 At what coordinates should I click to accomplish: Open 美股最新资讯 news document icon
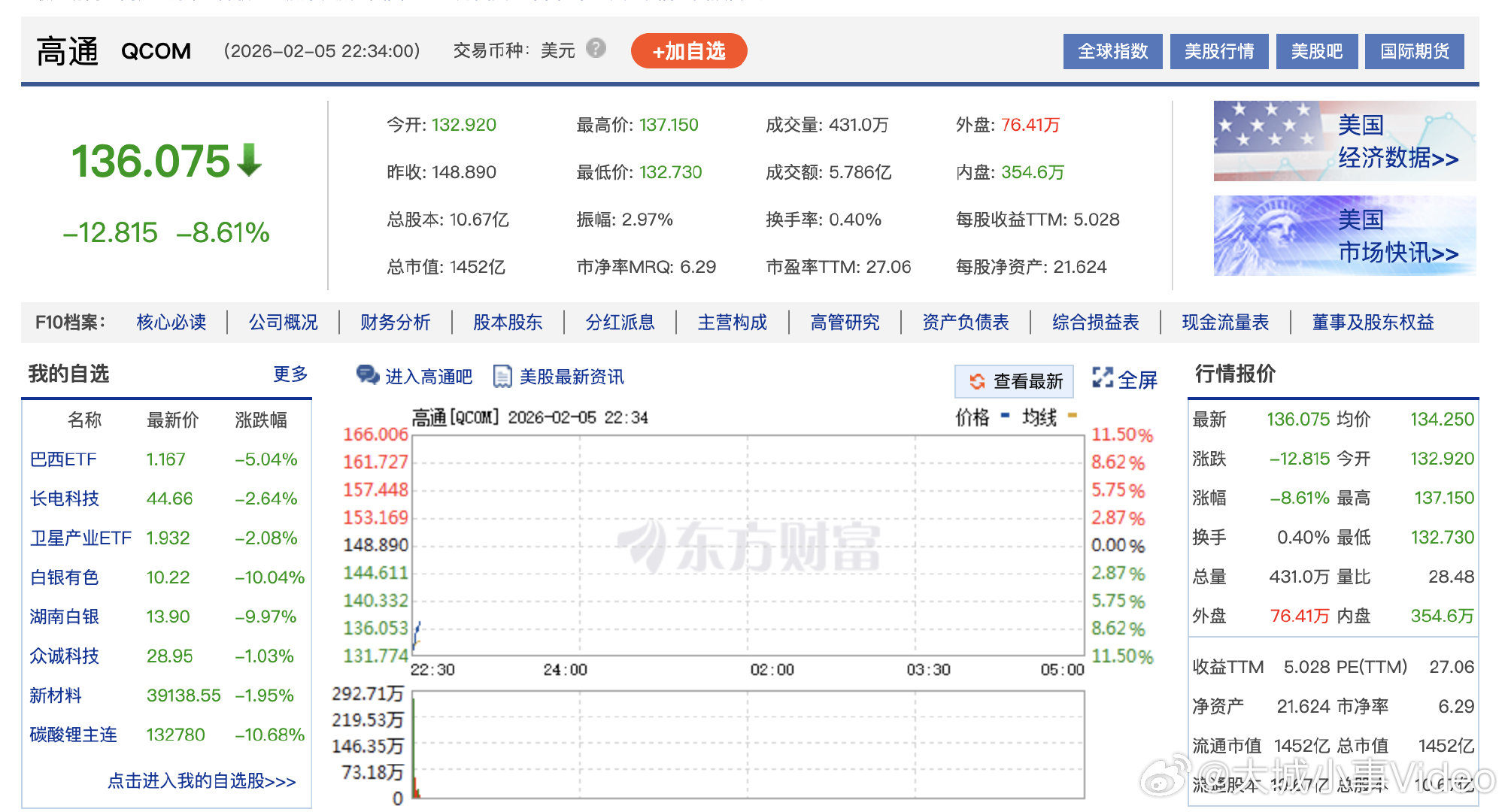tap(501, 376)
